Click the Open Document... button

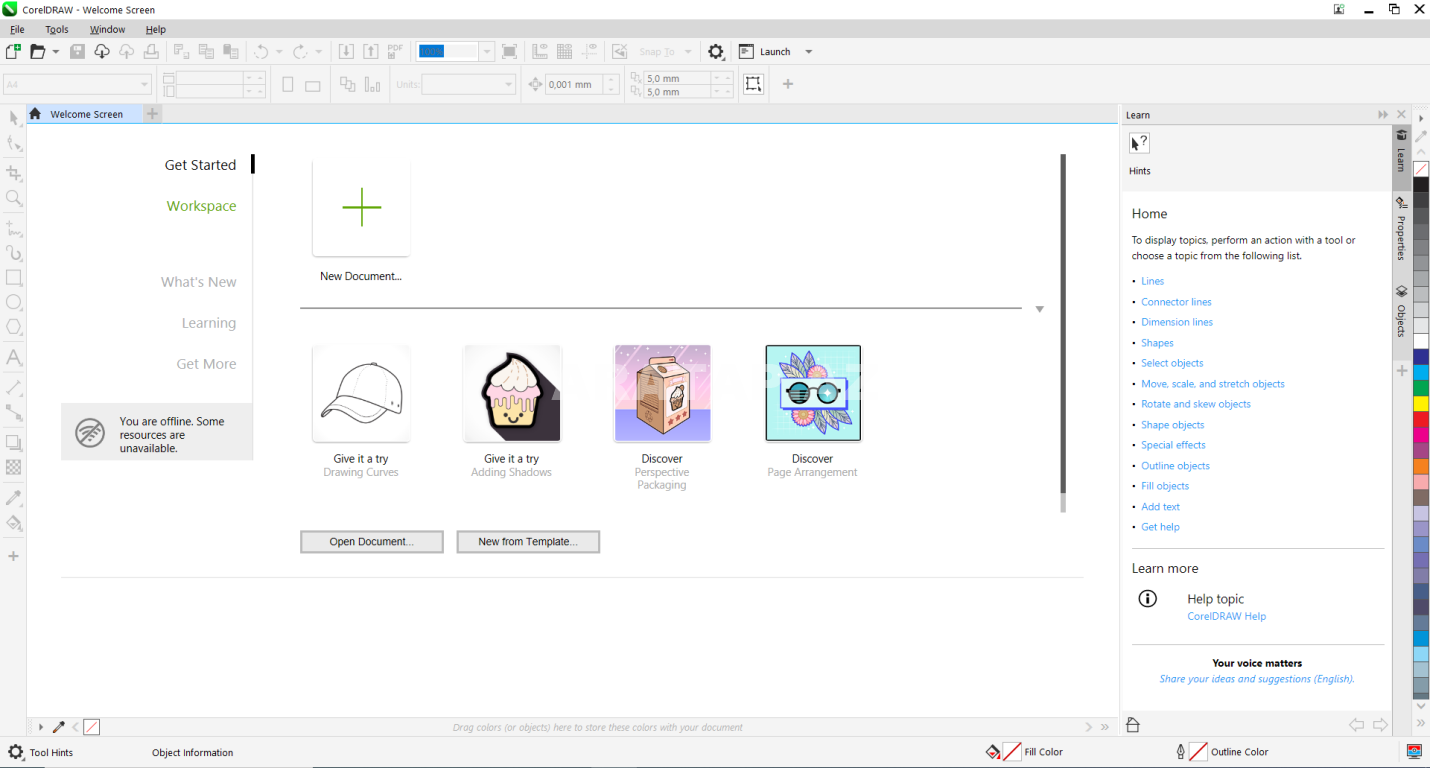coord(371,541)
